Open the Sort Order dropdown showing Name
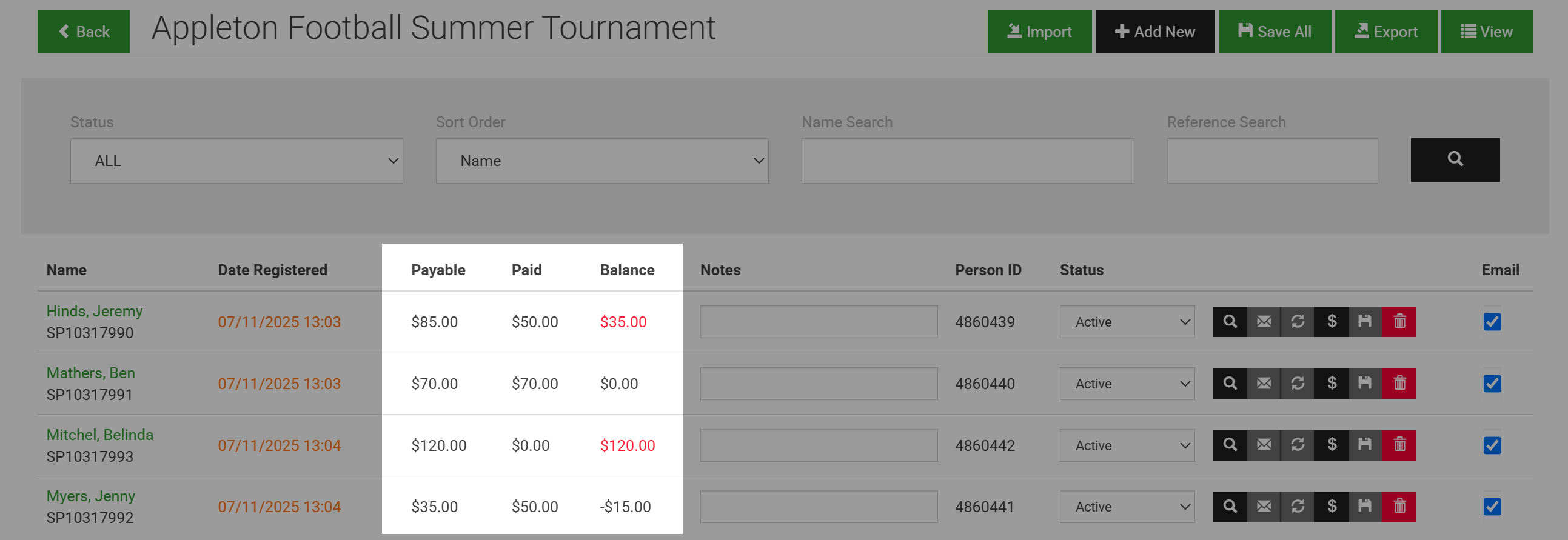Viewport: 1568px width, 540px height. (602, 161)
